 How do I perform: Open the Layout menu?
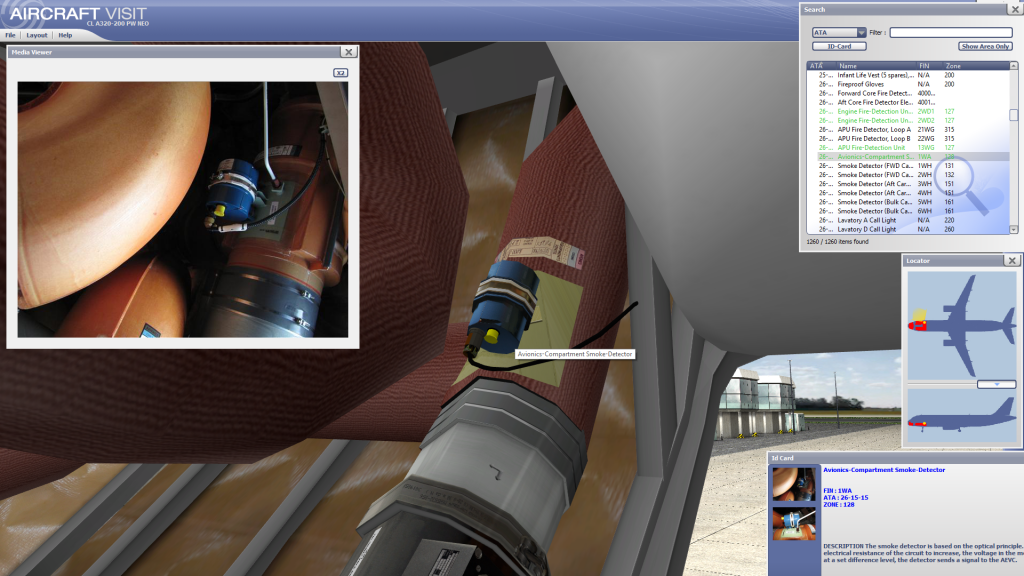pyautogui.click(x=37, y=35)
